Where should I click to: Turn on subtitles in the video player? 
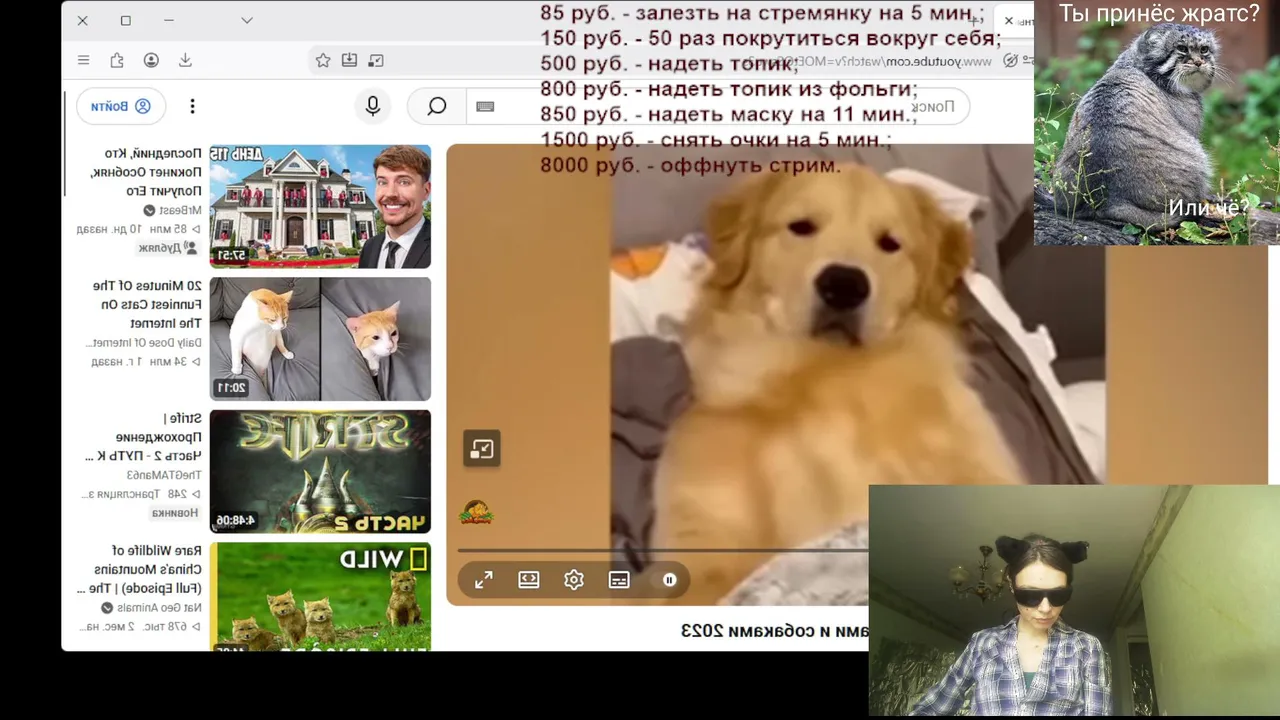(619, 580)
